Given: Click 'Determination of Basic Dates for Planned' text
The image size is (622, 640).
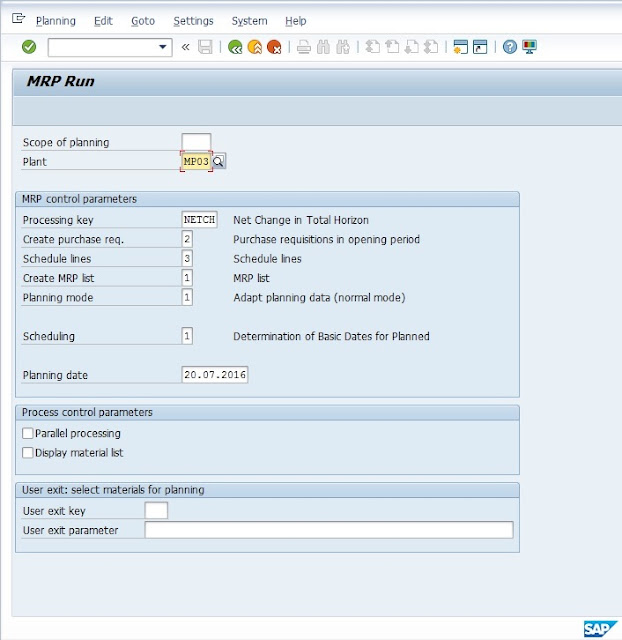Looking at the screenshot, I should (x=331, y=336).
